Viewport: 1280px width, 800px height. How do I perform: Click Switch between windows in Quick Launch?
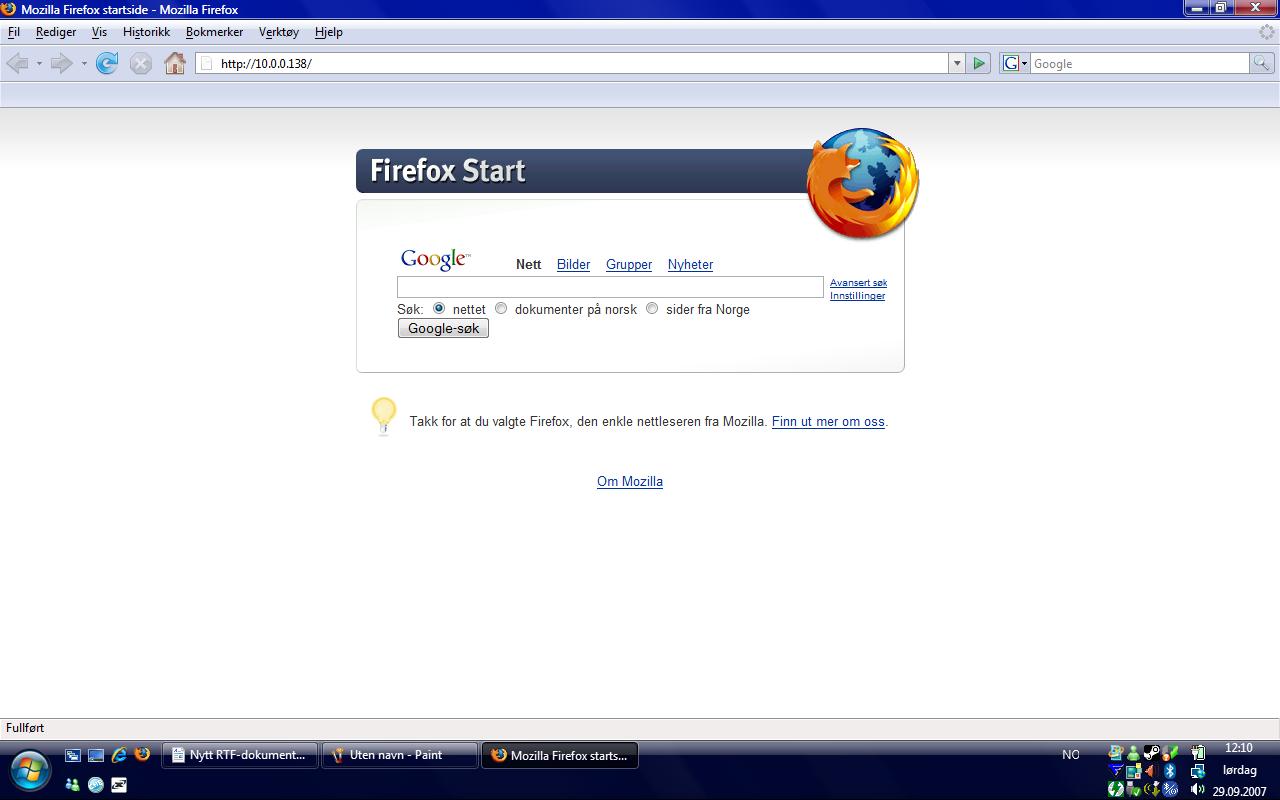[x=73, y=755]
